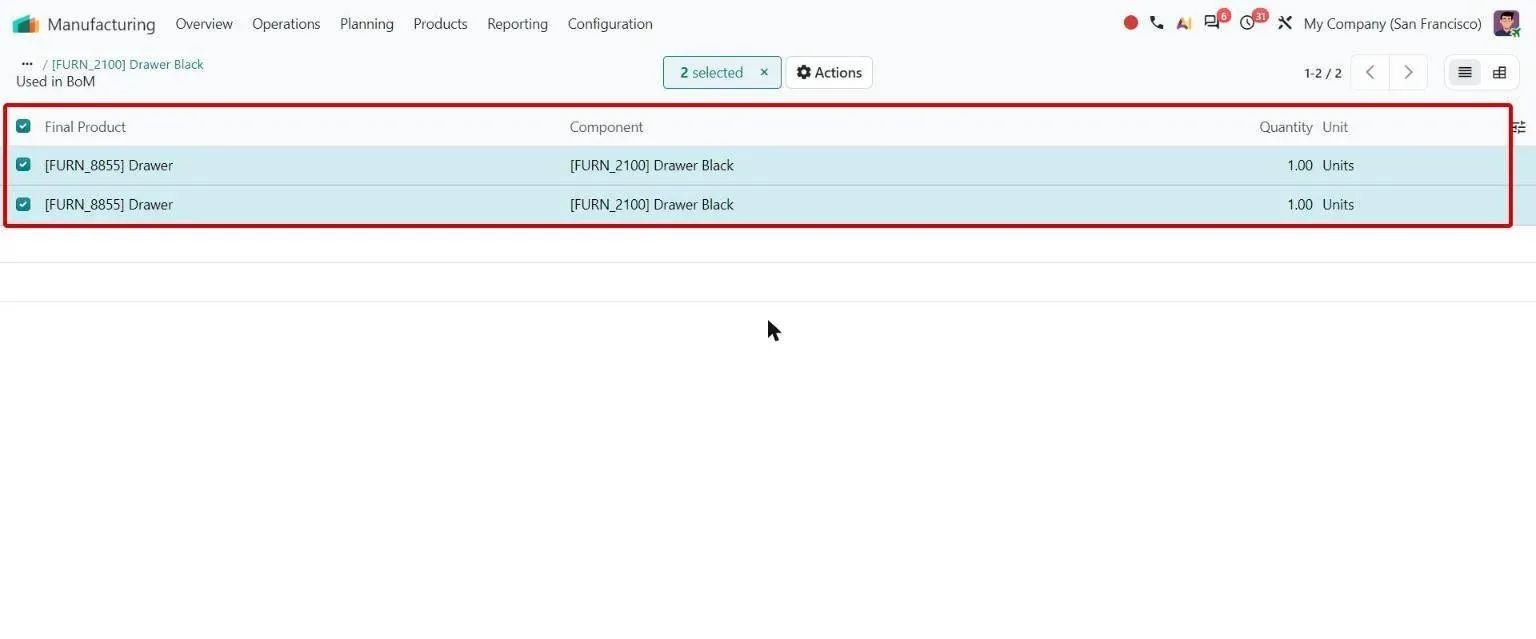This screenshot has width=1536, height=639.
Task: Open the Operations menu
Action: pos(286,24)
